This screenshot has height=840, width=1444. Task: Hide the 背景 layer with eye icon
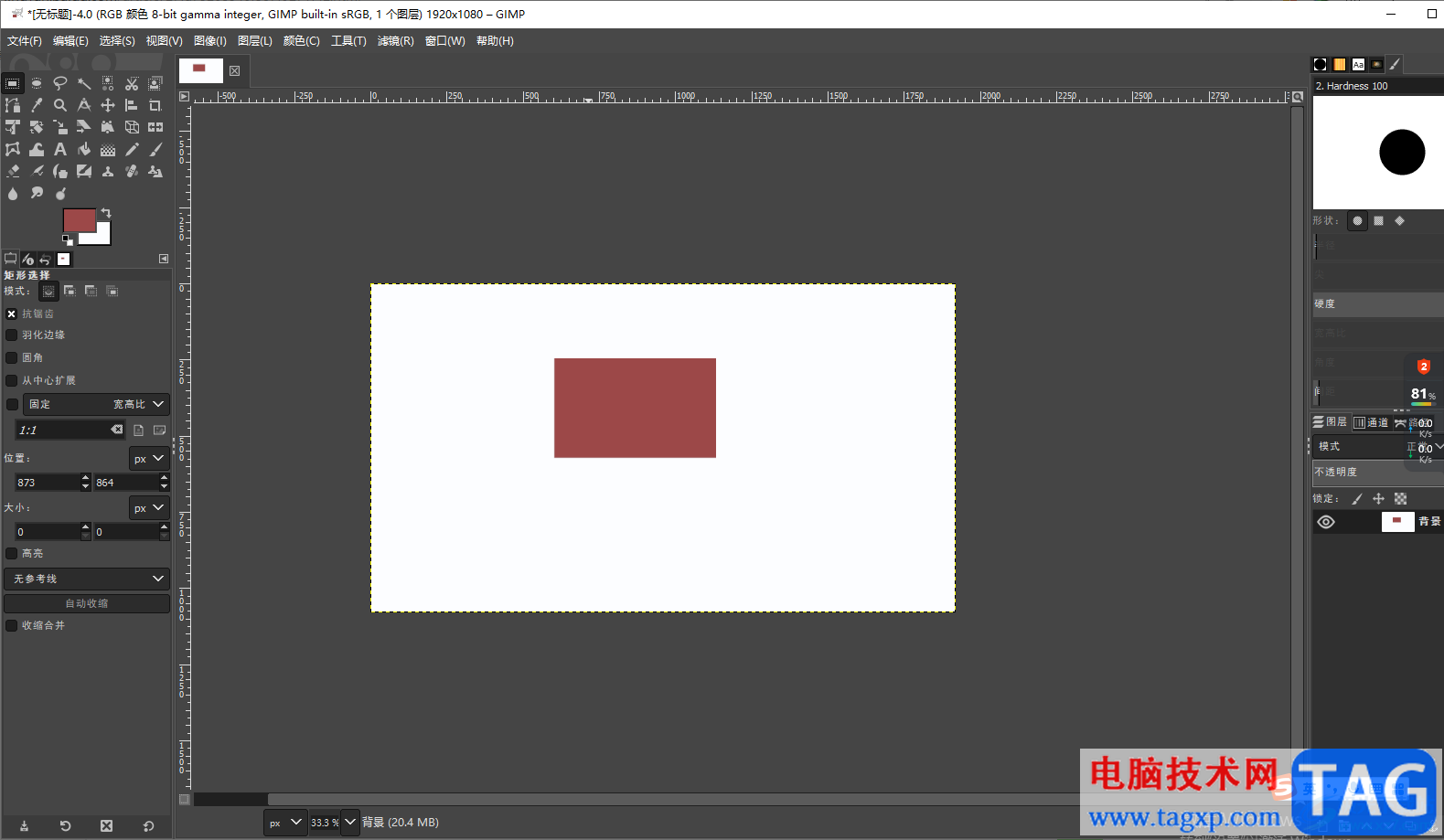1326,522
